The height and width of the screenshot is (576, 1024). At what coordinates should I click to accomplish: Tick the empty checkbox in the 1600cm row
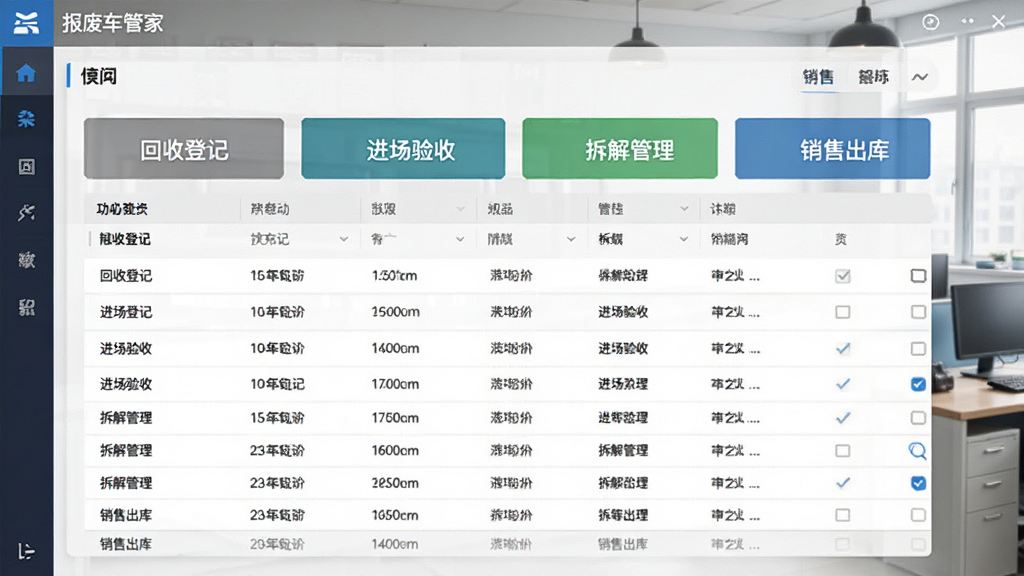[x=842, y=451]
